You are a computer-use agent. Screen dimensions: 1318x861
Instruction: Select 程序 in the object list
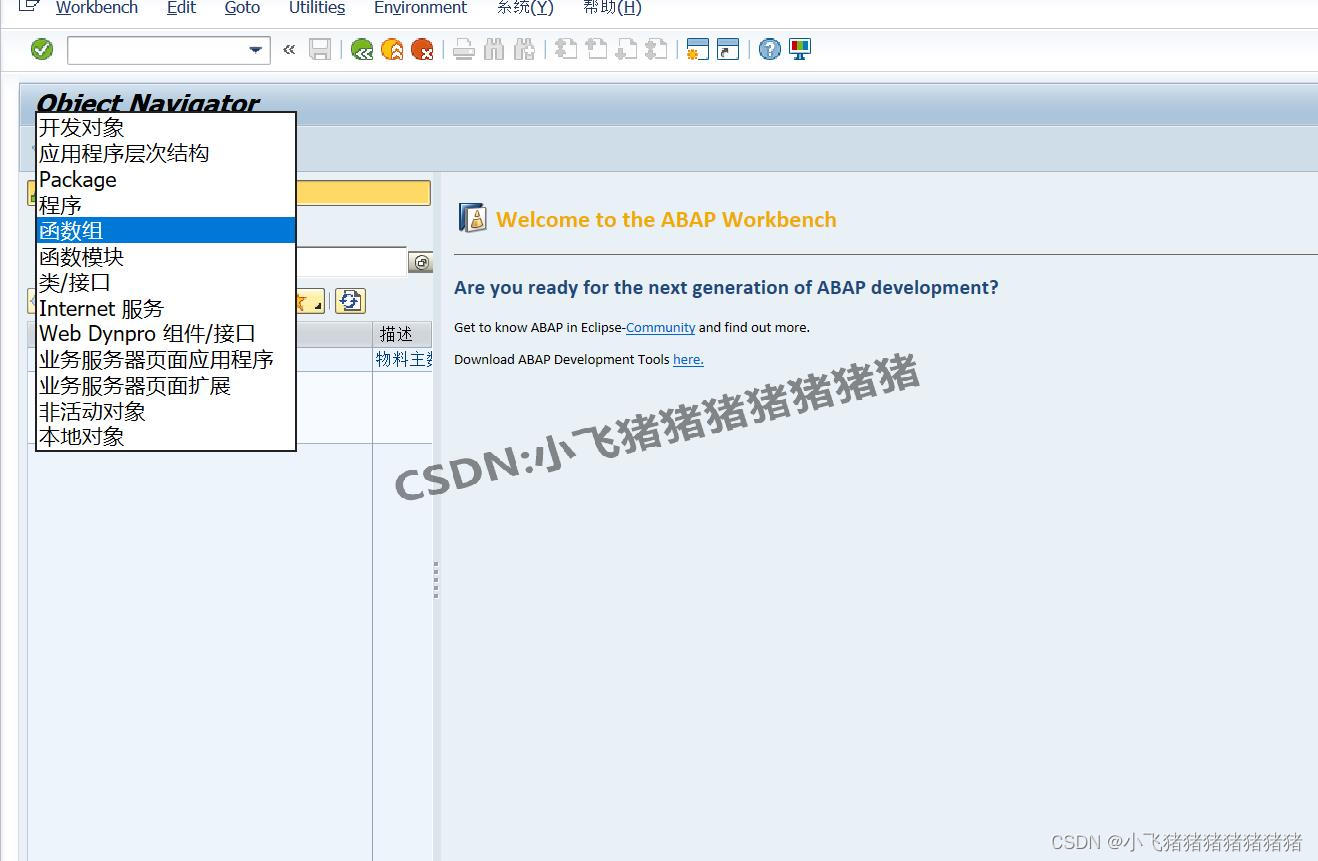(166, 205)
